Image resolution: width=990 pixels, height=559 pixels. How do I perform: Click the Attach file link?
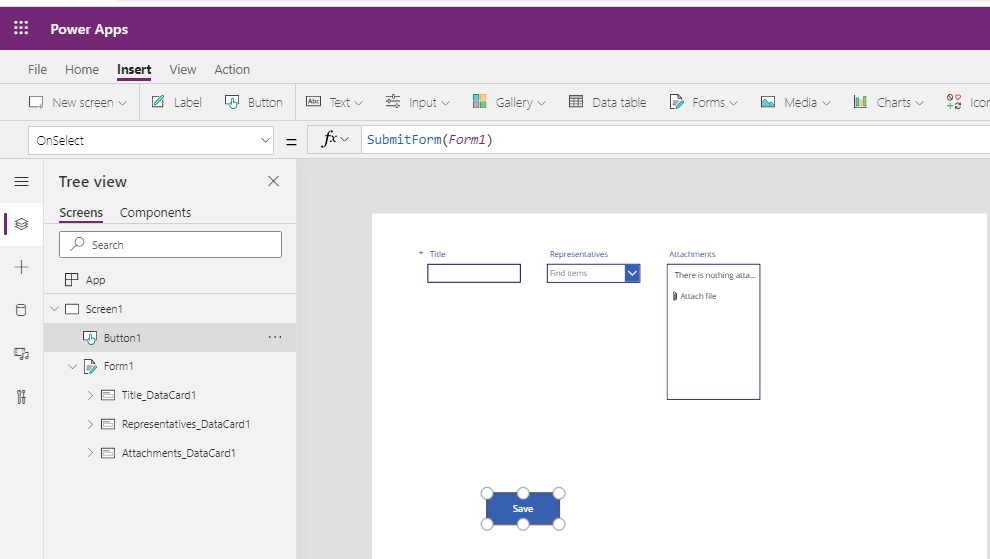[695, 296]
